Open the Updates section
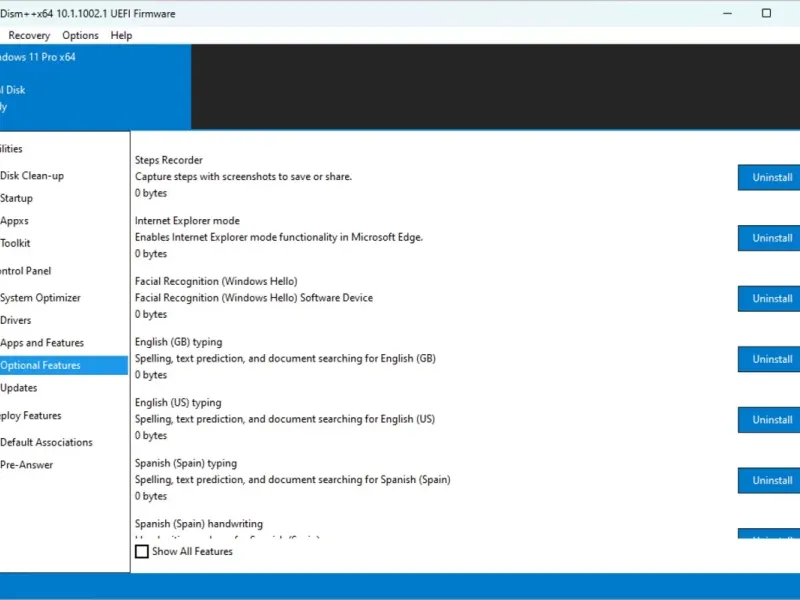This screenshot has height=600, width=800. tap(19, 388)
